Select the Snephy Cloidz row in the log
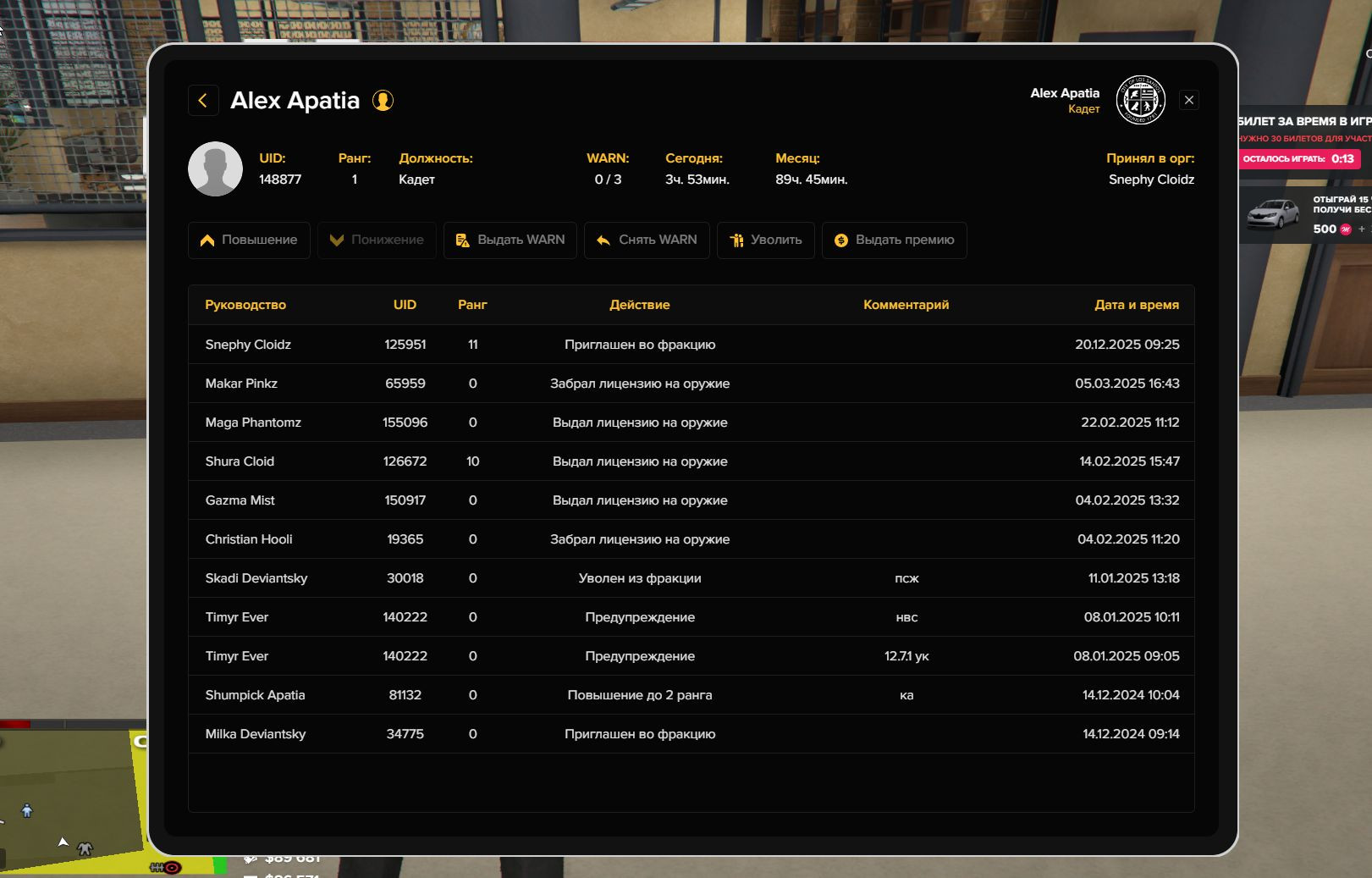The image size is (1372, 878). 692,345
